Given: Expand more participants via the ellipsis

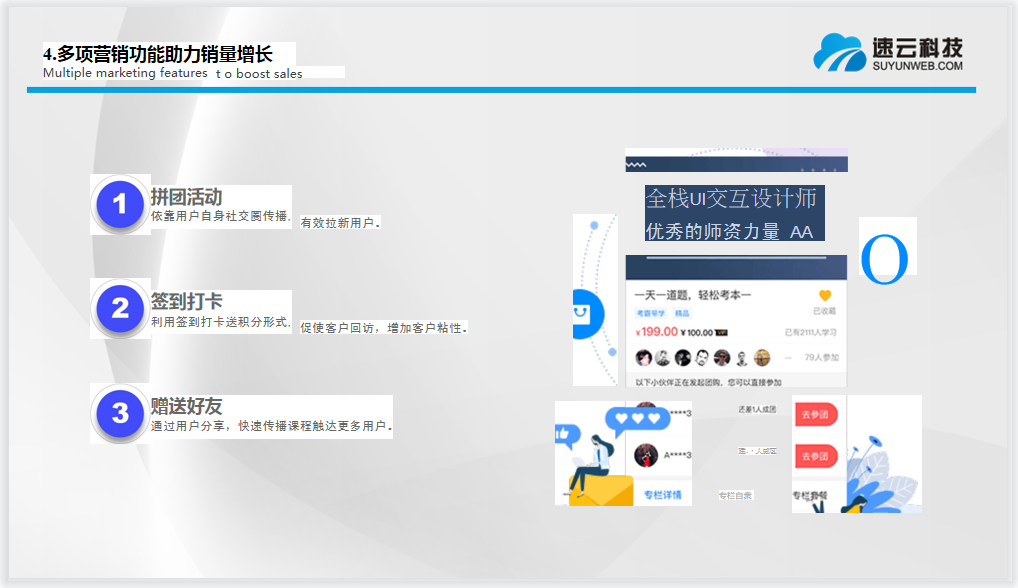Looking at the screenshot, I should 787,357.
